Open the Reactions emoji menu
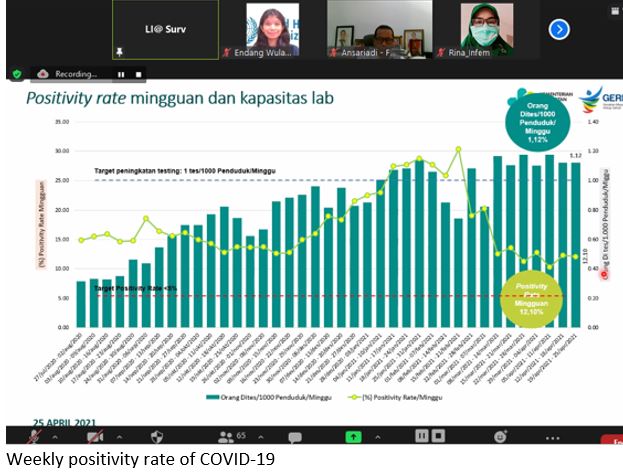 coord(499,436)
